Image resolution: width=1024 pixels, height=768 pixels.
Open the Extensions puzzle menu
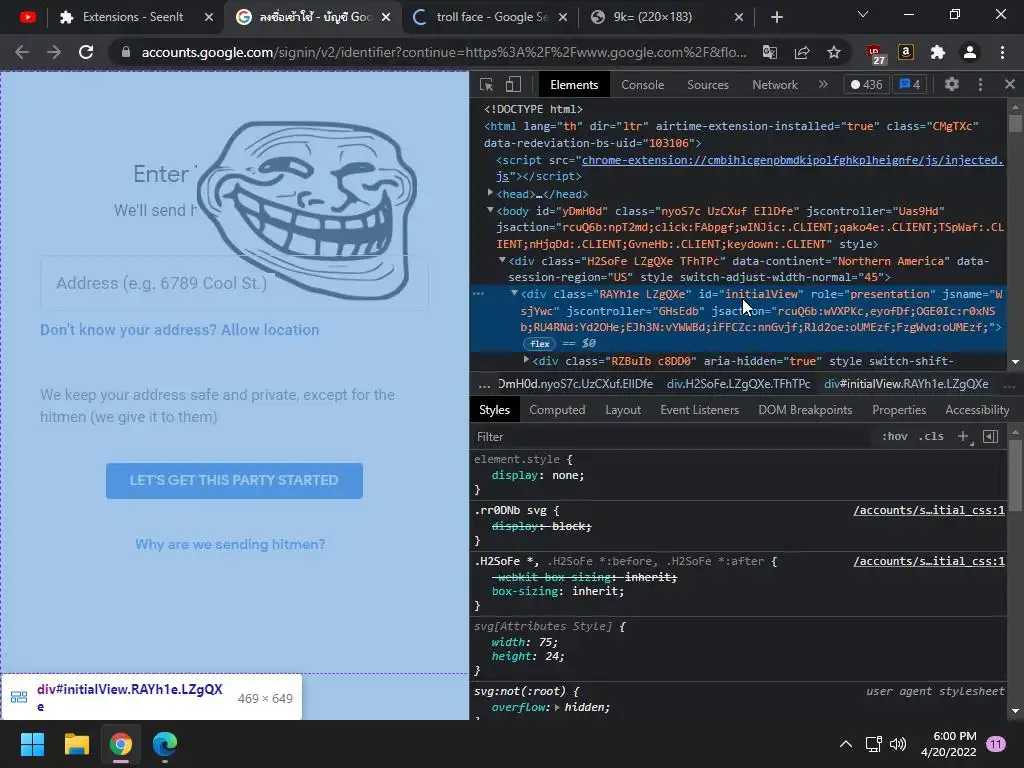(x=938, y=52)
